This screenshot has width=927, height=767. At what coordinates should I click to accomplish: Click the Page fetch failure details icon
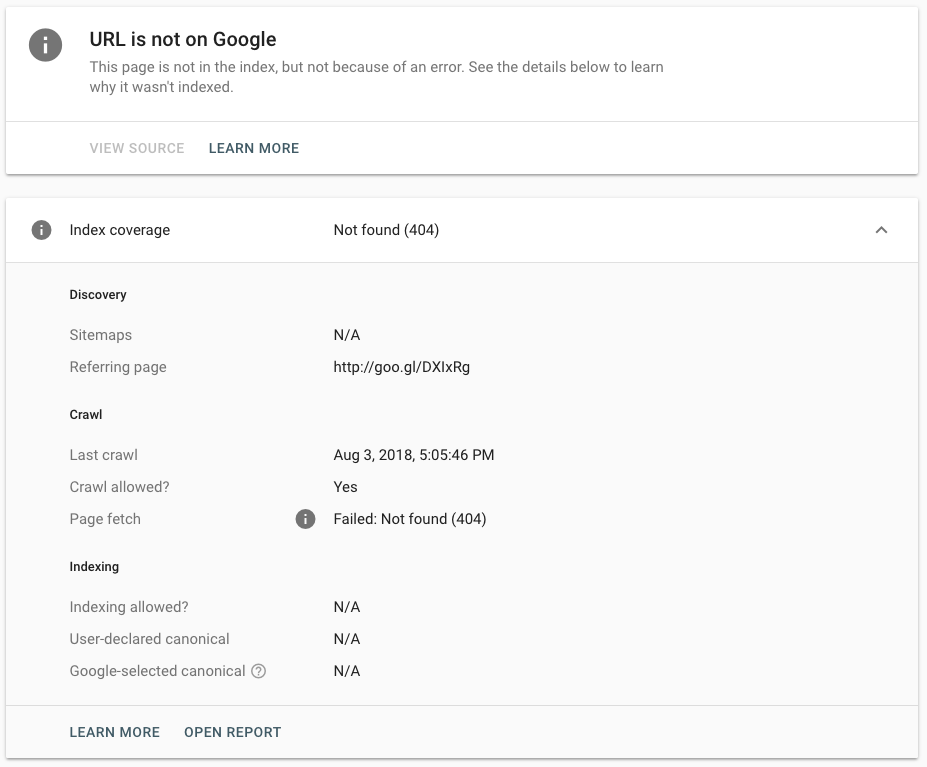(305, 519)
